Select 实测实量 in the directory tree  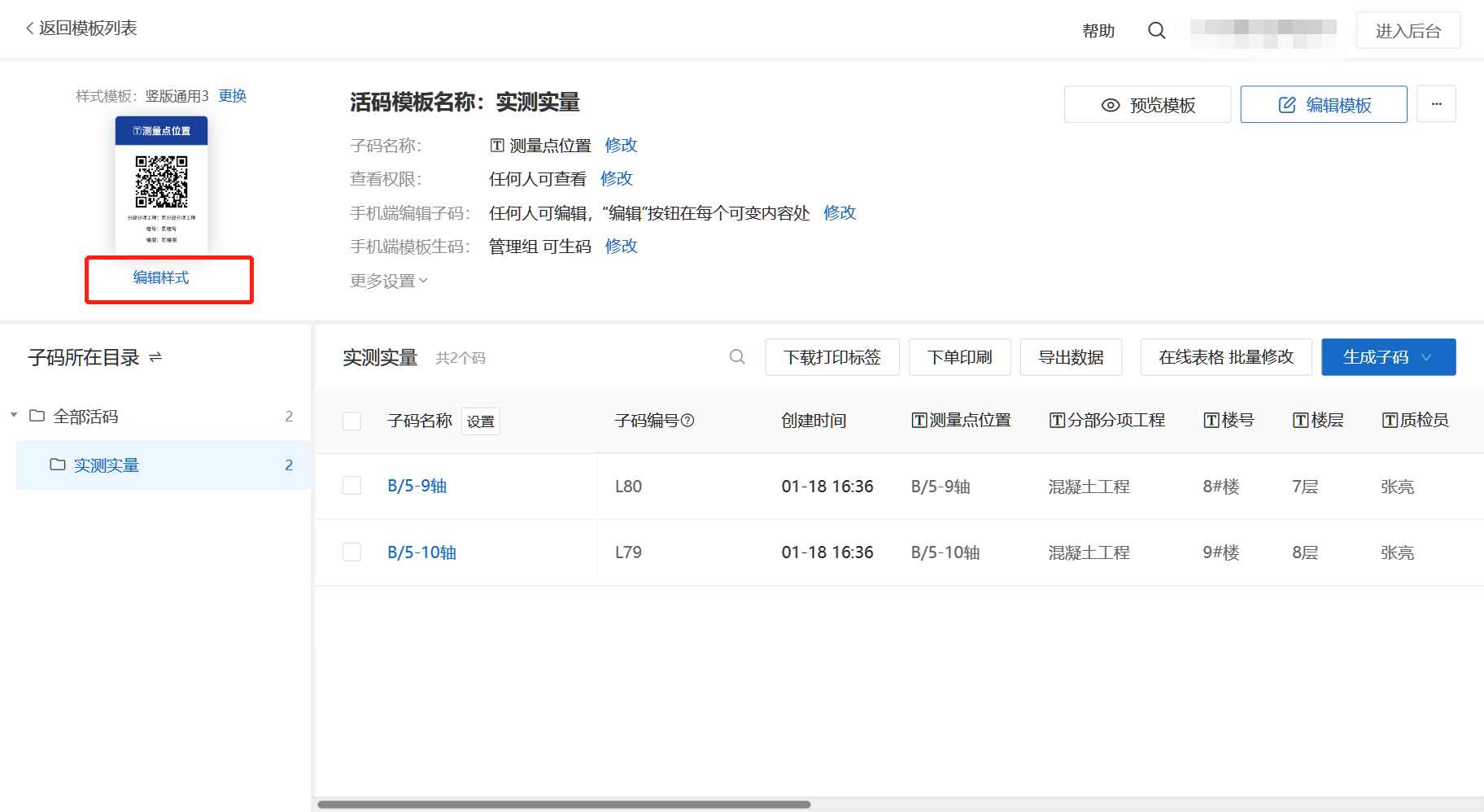coord(106,465)
